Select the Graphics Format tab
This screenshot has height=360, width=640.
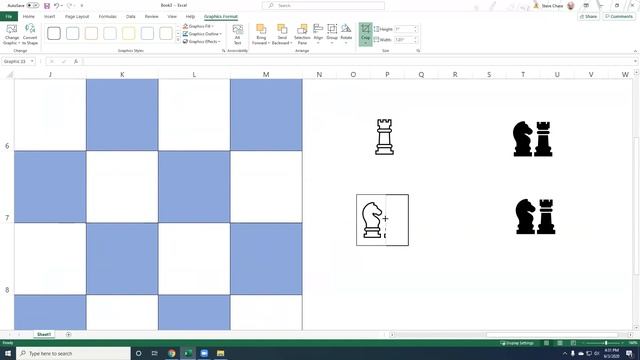click(221, 16)
